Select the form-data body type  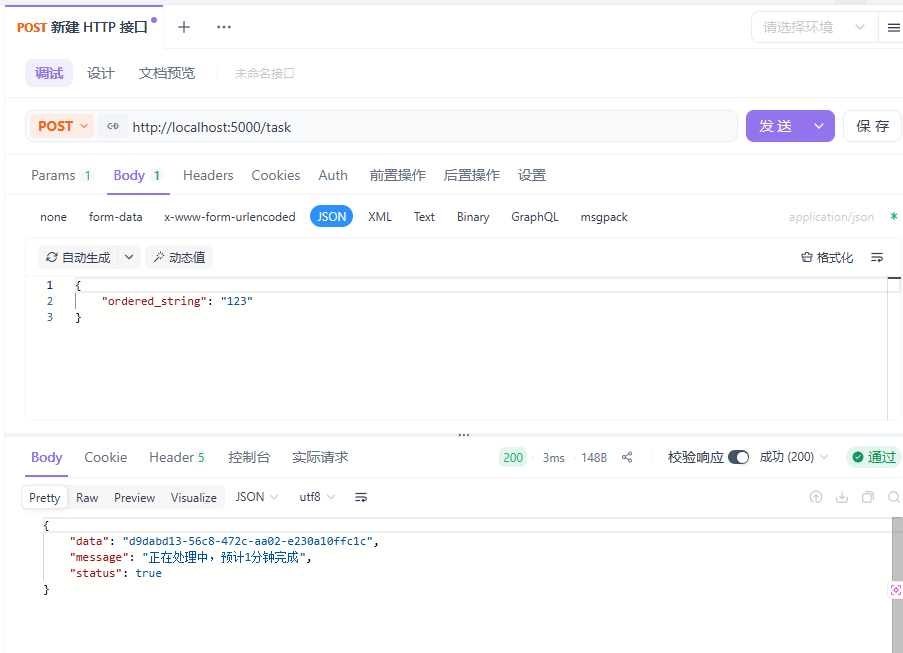point(115,217)
